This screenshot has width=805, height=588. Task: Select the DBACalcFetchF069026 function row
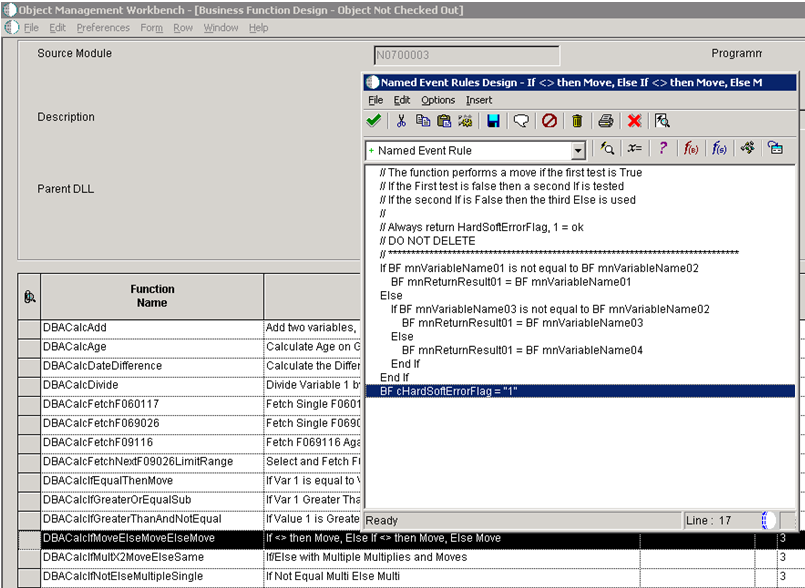tap(151, 423)
